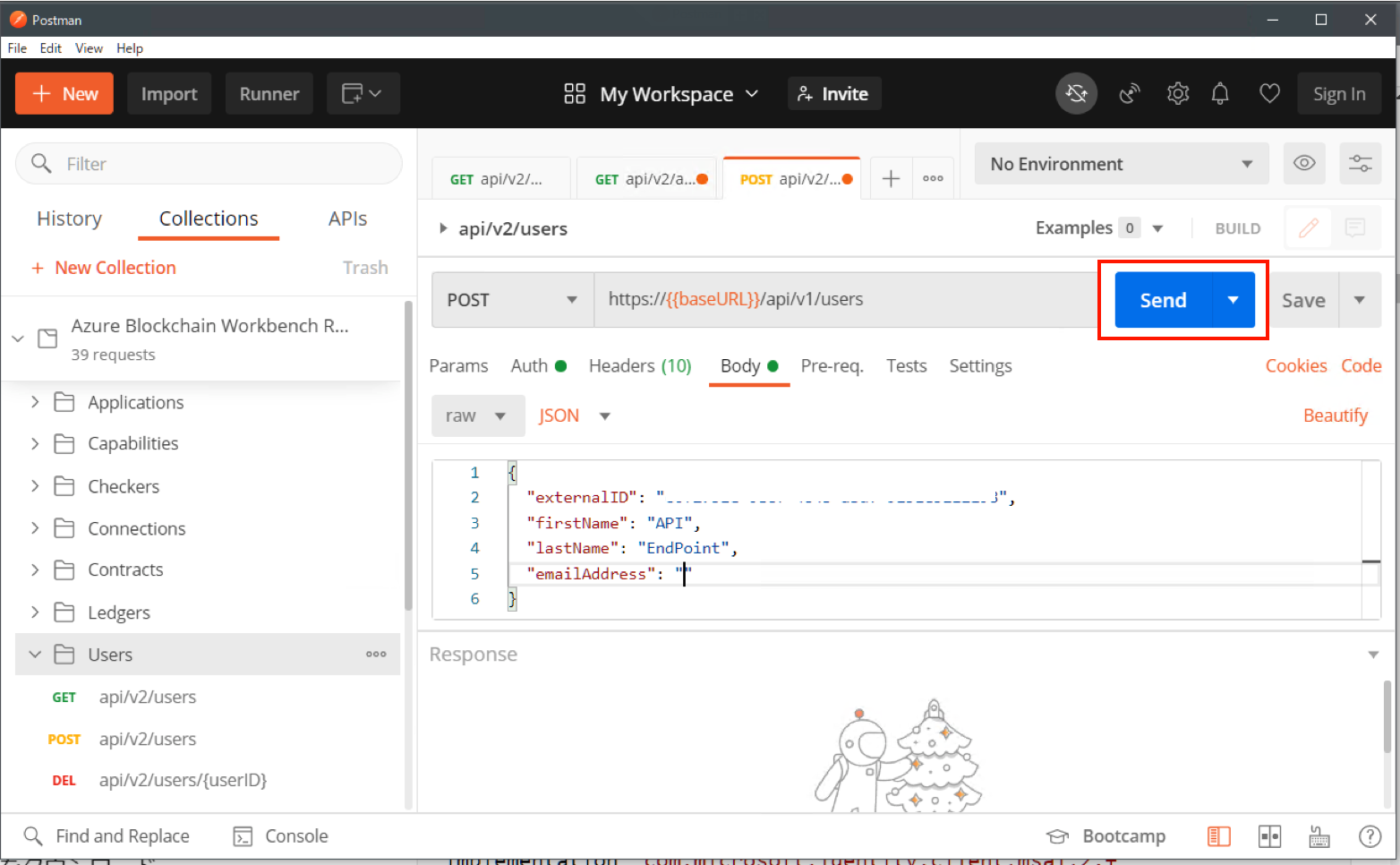Click the request URL input field
1400x865 pixels.
[845, 300]
